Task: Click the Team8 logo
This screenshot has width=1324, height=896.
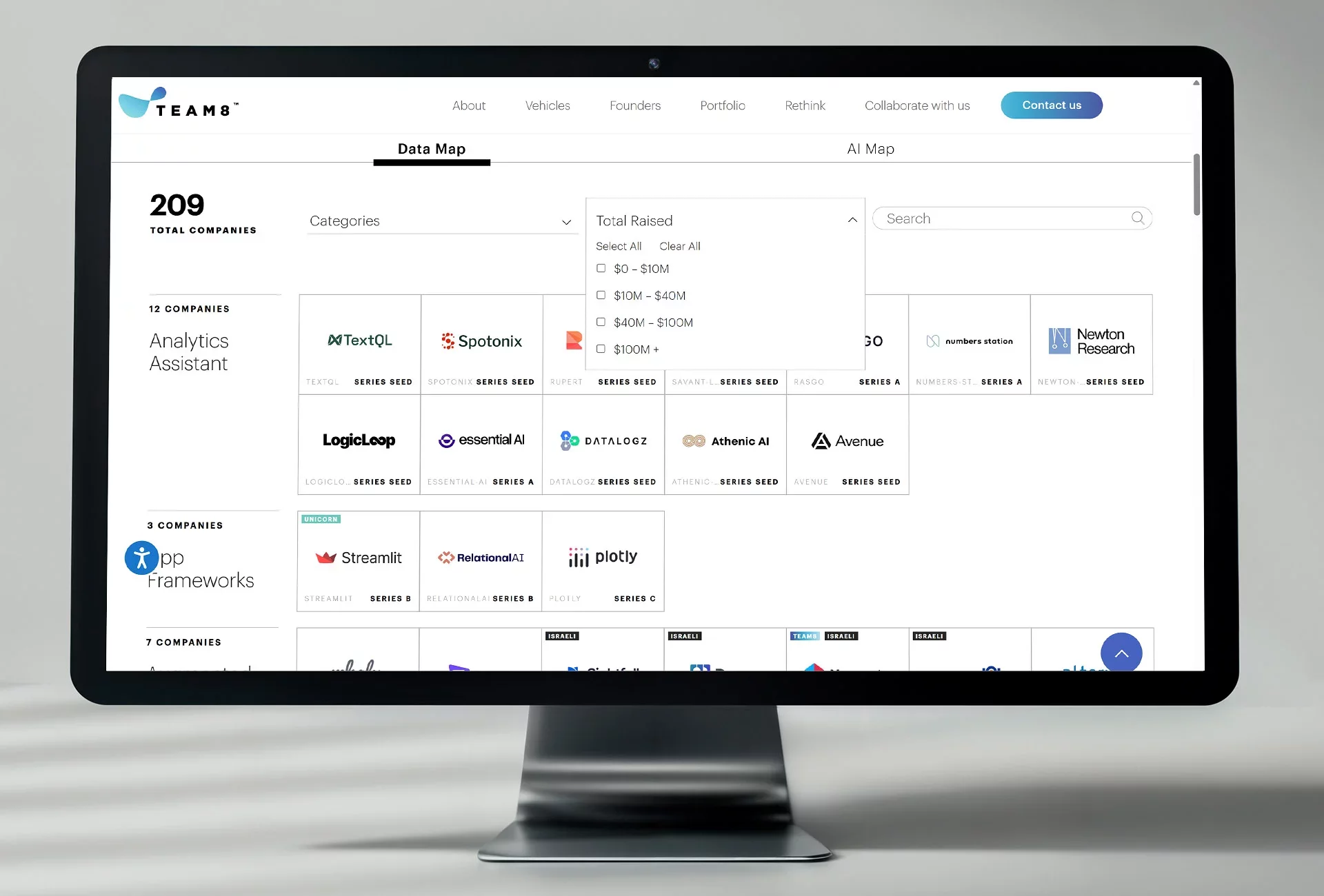Action: [178, 104]
